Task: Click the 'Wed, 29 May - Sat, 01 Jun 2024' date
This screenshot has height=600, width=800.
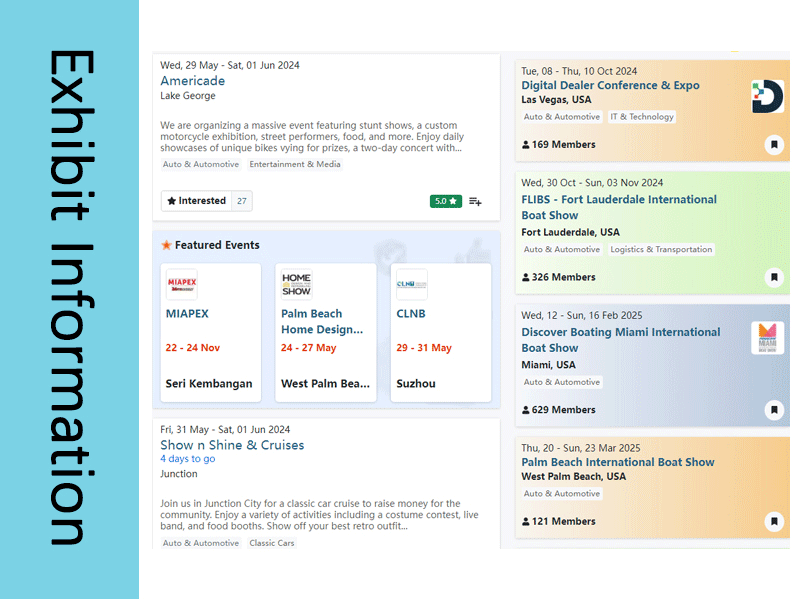Action: click(x=230, y=65)
